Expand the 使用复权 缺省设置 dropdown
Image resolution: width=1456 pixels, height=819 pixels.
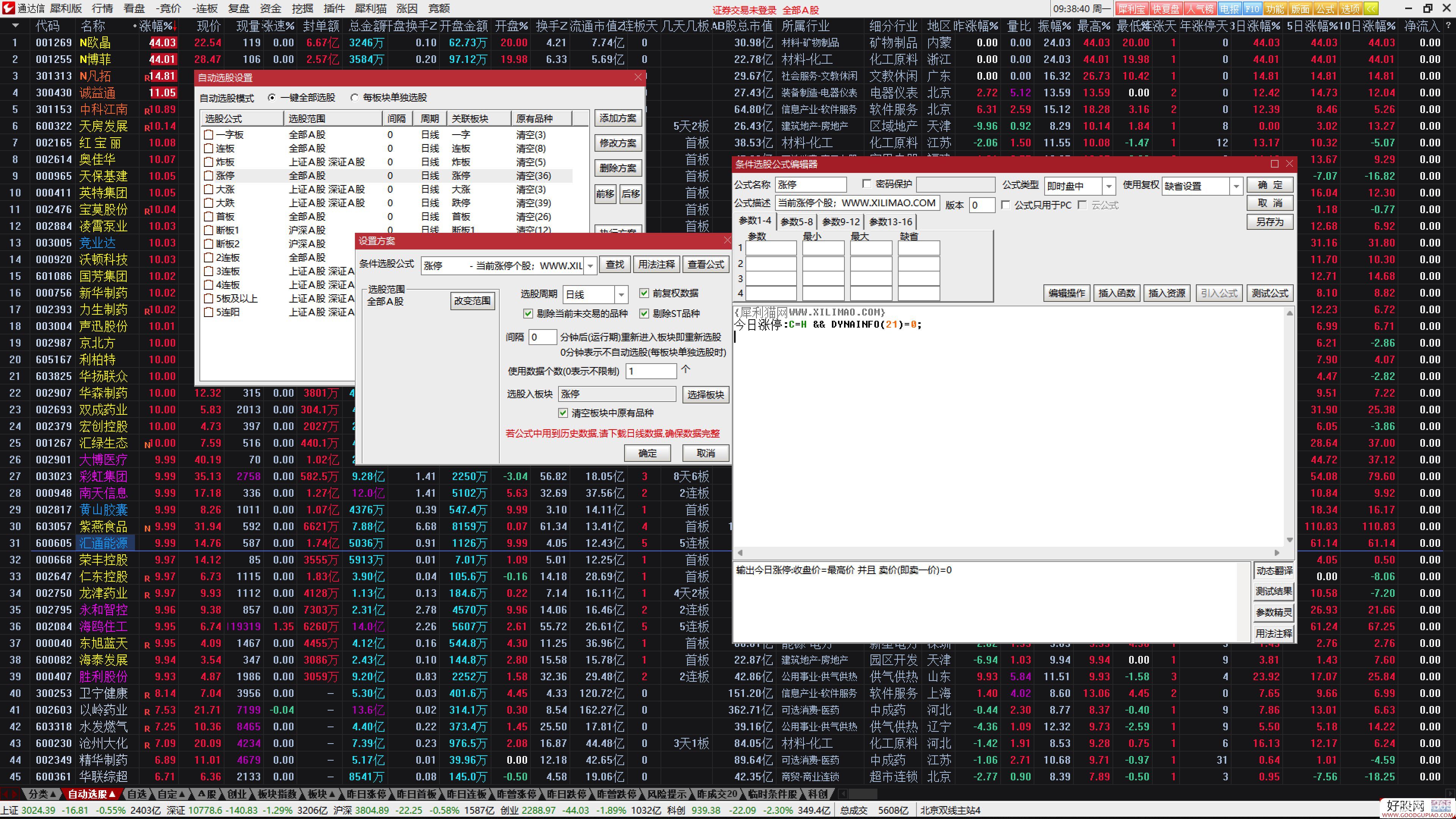pyautogui.click(x=1236, y=186)
